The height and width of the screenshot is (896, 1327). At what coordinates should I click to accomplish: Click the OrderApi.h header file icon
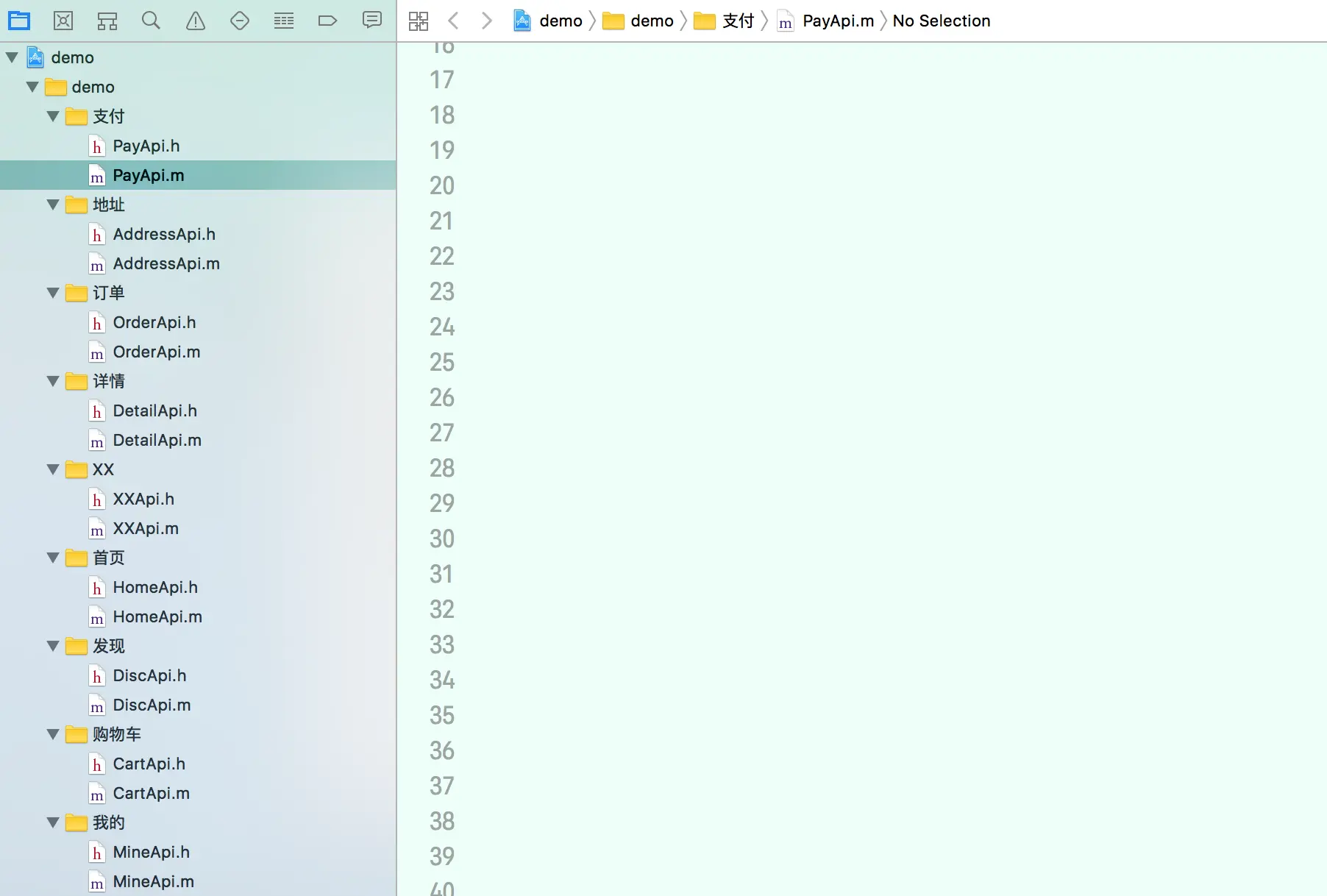(x=96, y=322)
